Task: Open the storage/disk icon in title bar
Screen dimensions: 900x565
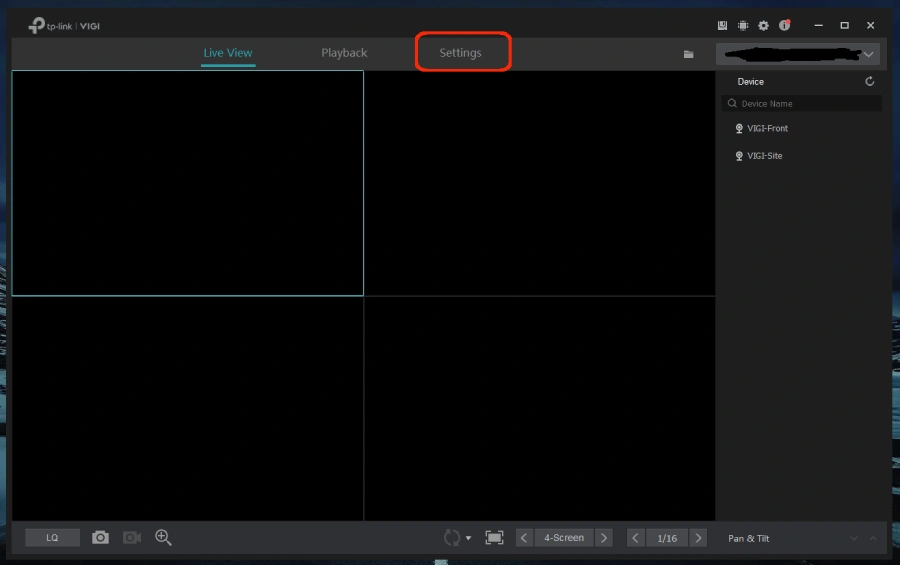Action: pos(722,25)
